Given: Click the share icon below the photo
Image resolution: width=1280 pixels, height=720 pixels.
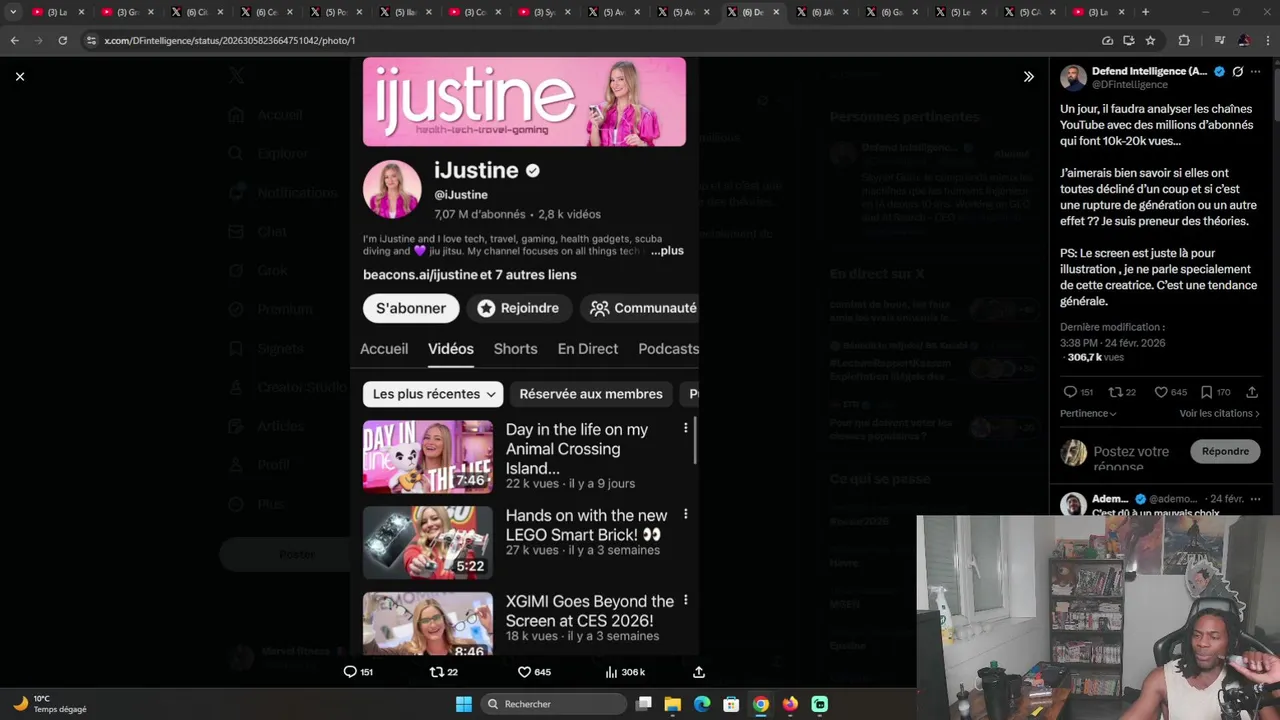Looking at the screenshot, I should coord(699,672).
